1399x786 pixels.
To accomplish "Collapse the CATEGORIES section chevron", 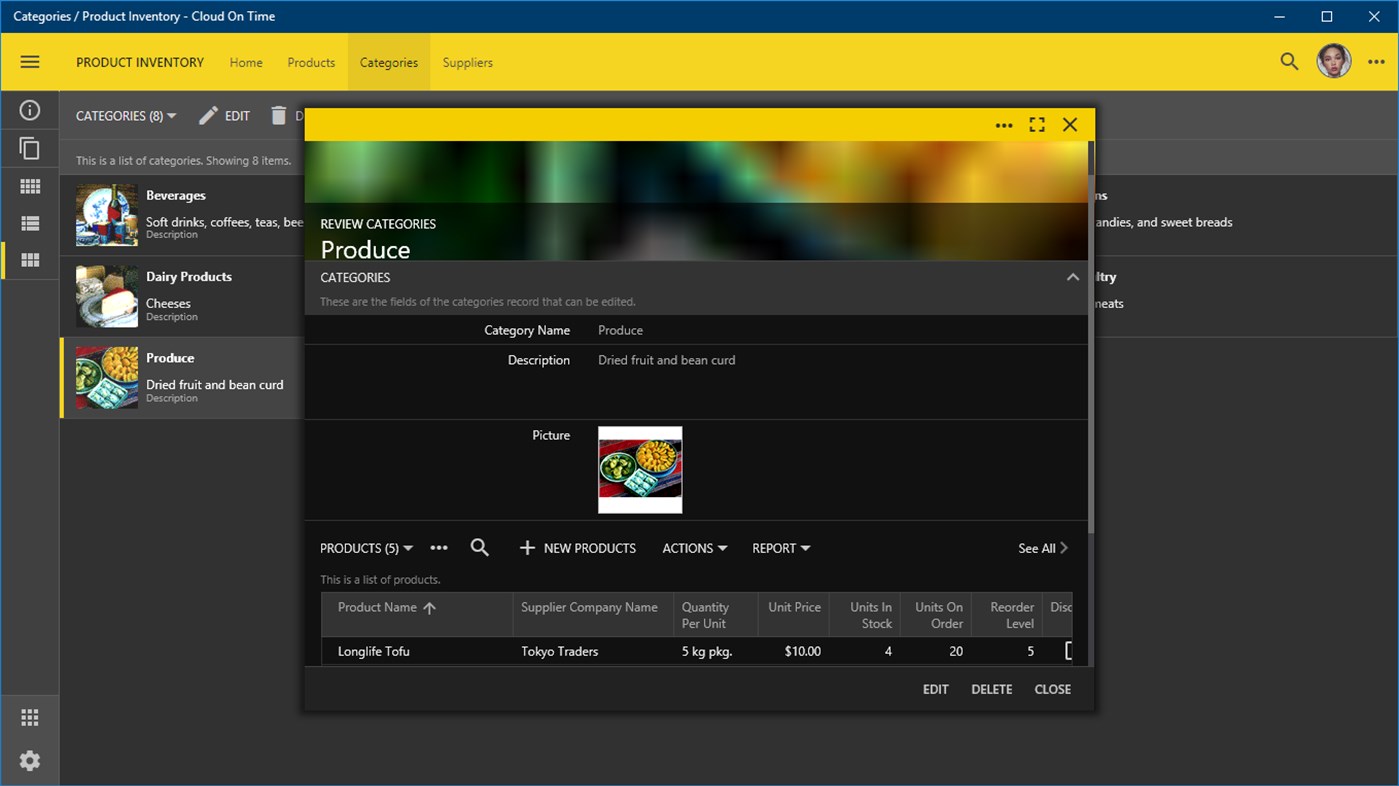I will (1071, 277).
